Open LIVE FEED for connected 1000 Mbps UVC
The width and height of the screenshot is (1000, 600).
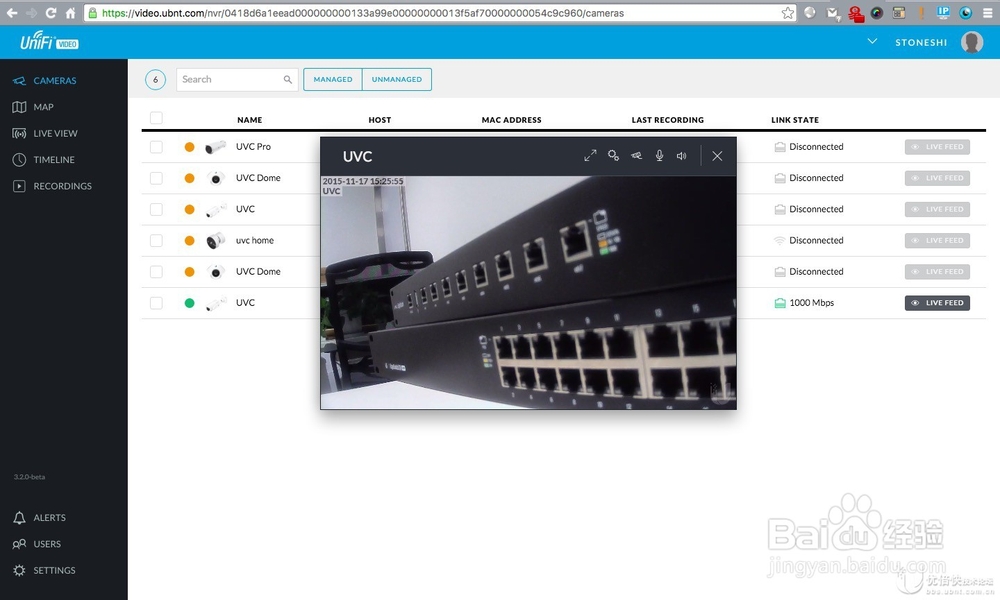tap(938, 303)
